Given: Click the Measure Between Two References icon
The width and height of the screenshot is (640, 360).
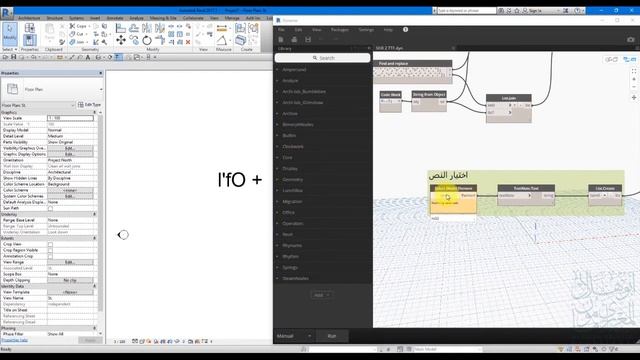Looking at the screenshot, I should (x=222, y=28).
